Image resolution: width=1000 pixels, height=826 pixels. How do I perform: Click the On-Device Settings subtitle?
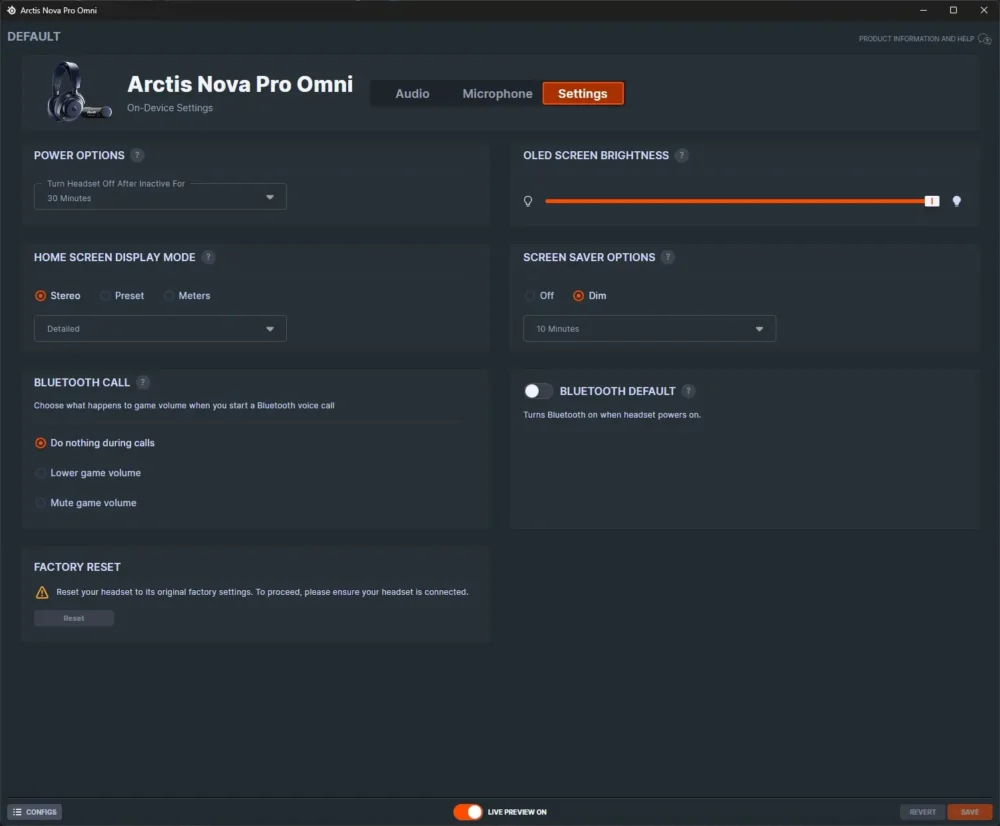click(170, 108)
